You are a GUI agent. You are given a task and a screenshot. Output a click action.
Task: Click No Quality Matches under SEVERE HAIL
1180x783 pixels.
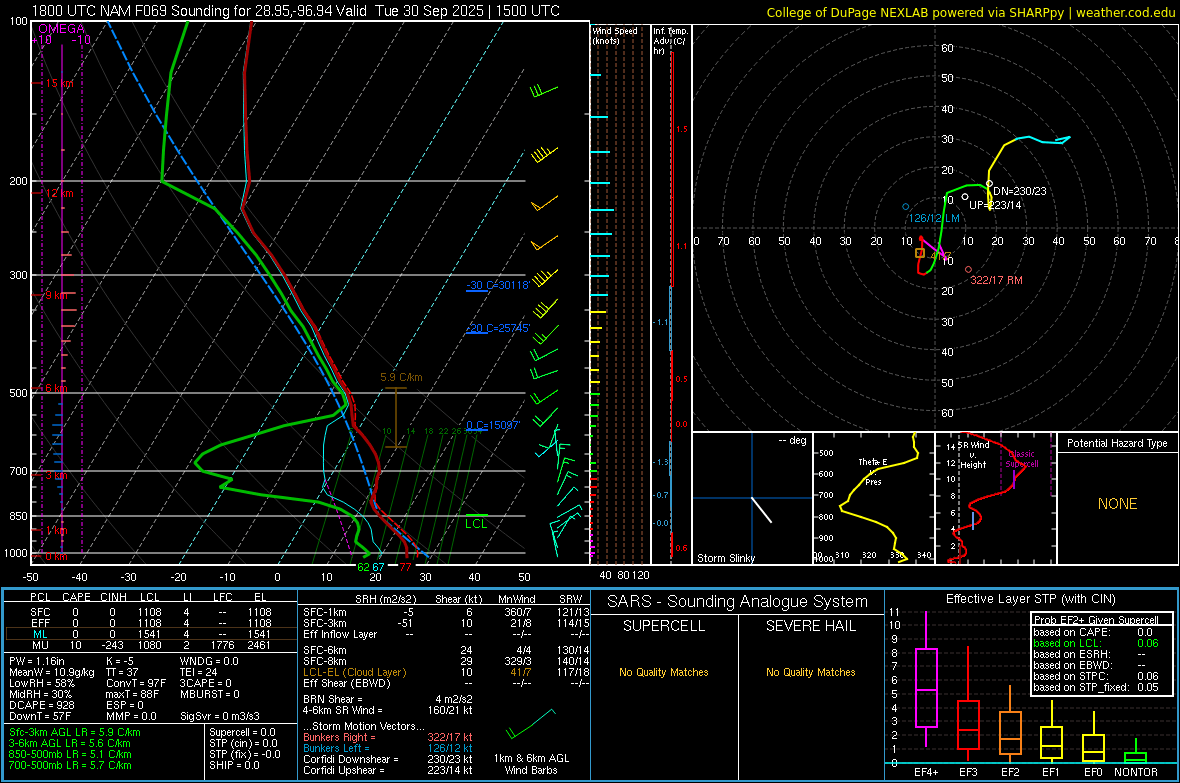(810, 672)
